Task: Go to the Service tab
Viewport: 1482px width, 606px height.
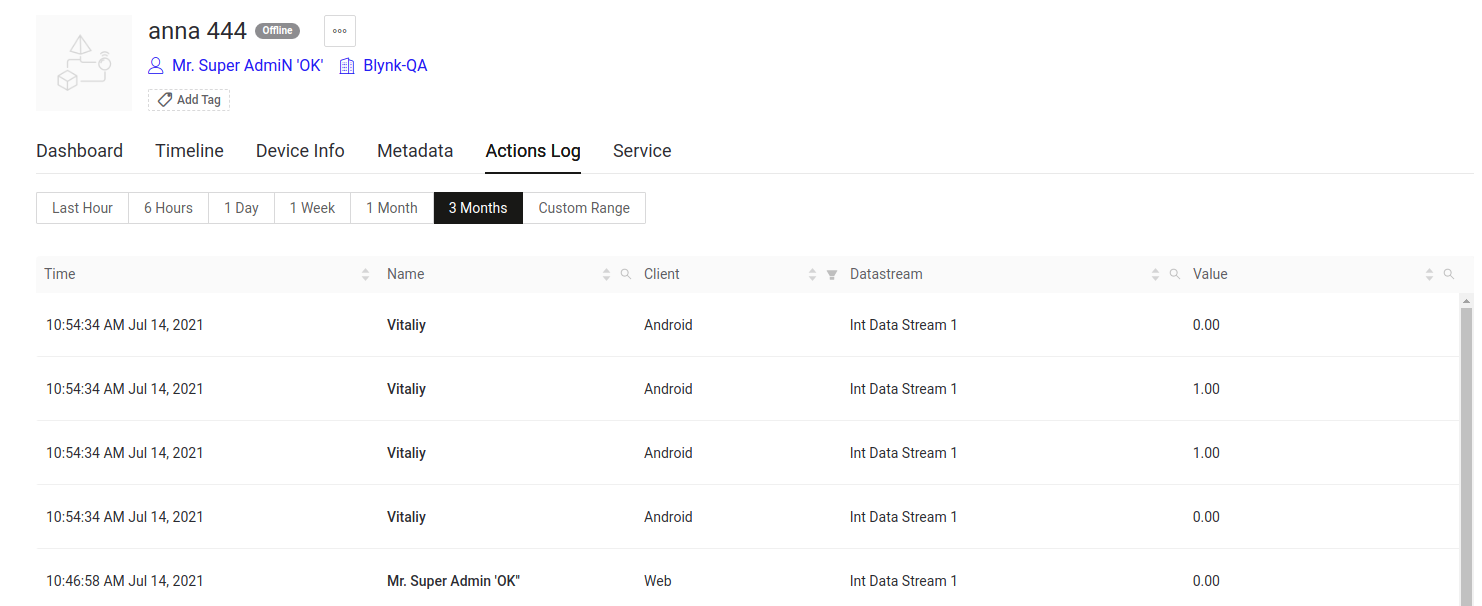Action: click(642, 151)
